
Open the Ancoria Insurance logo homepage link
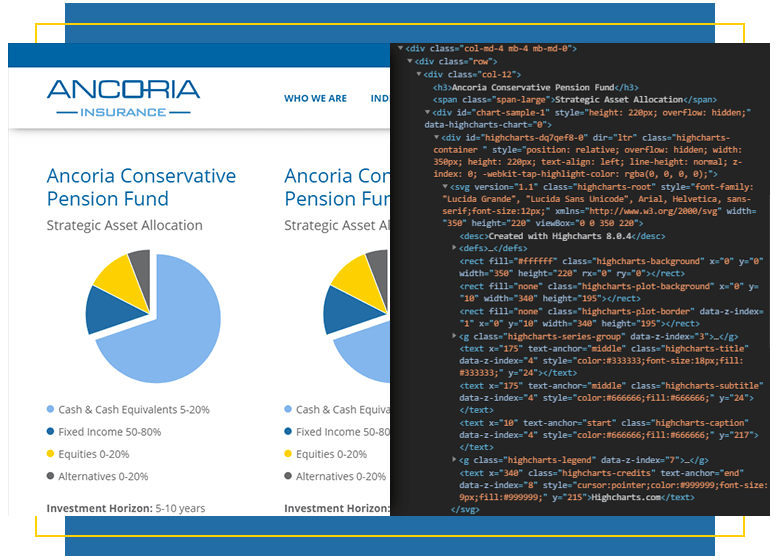[x=123, y=98]
